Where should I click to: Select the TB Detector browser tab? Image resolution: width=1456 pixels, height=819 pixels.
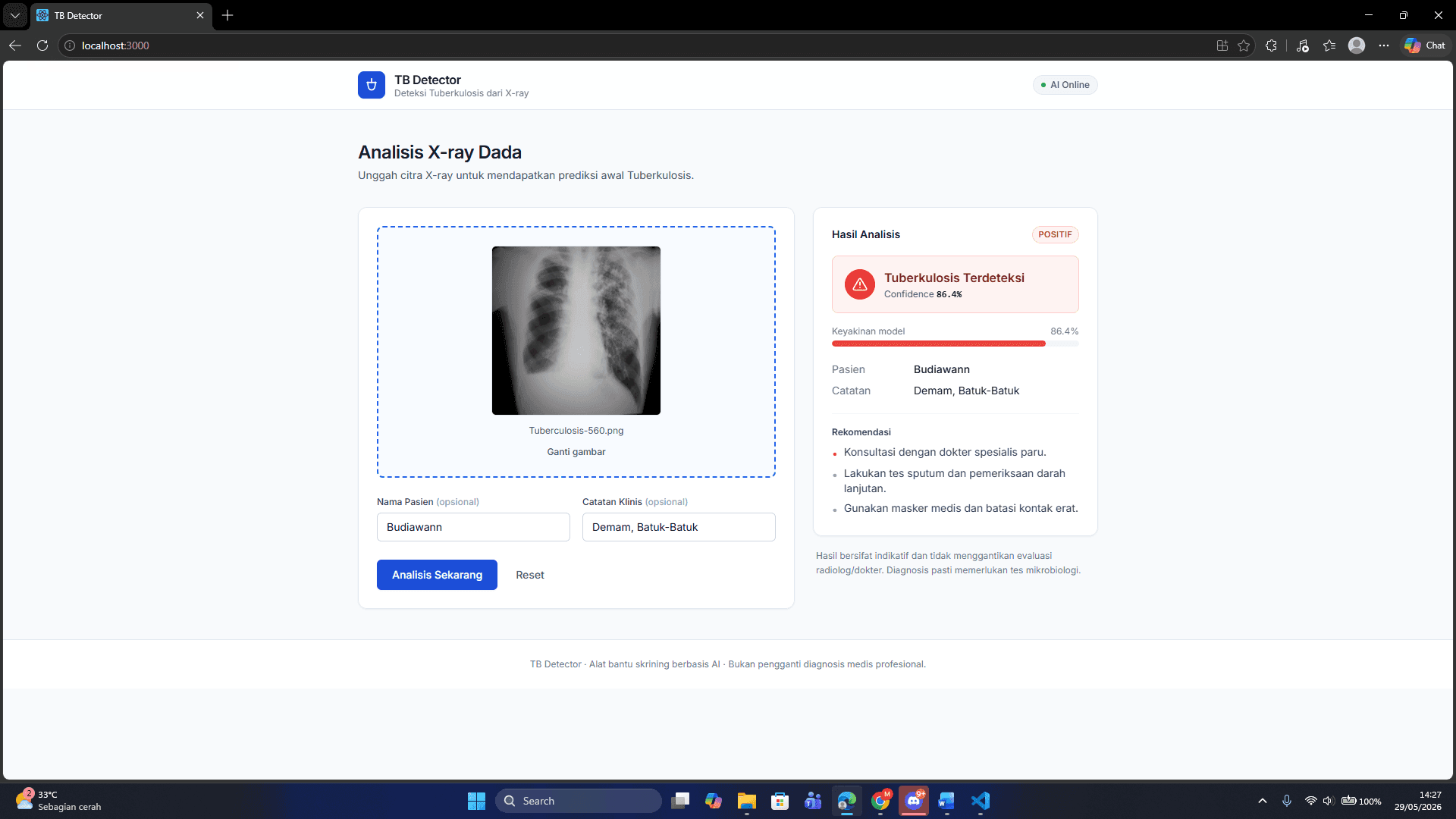tap(121, 15)
